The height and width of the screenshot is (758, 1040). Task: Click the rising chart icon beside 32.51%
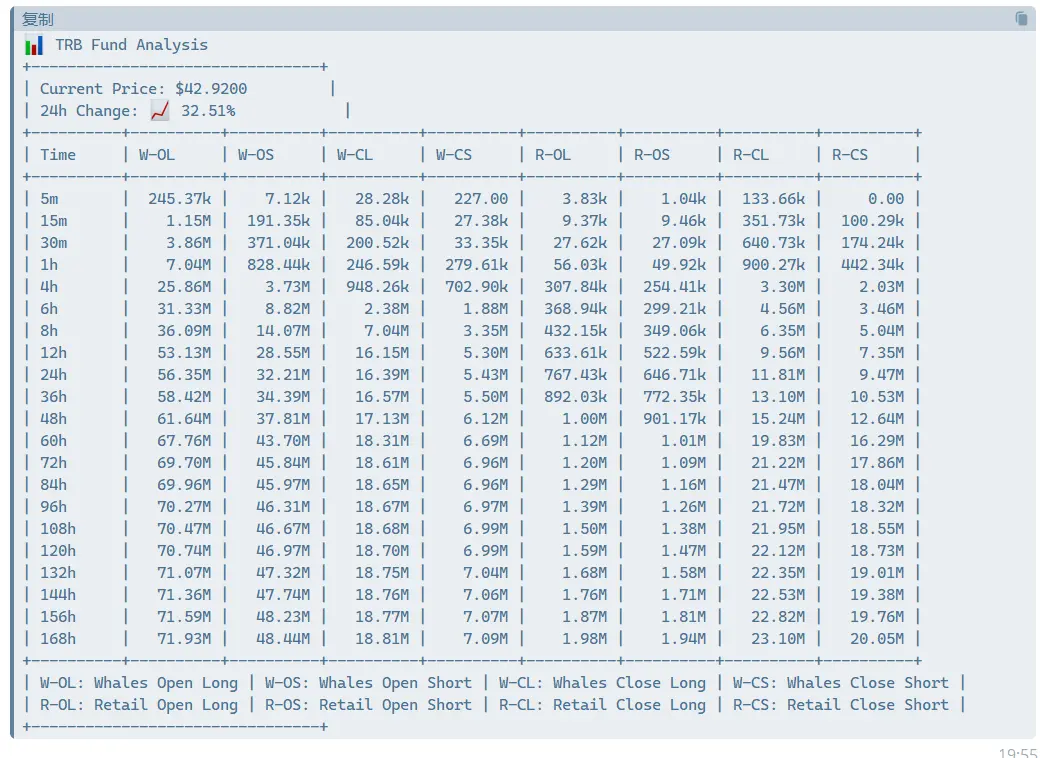click(160, 110)
